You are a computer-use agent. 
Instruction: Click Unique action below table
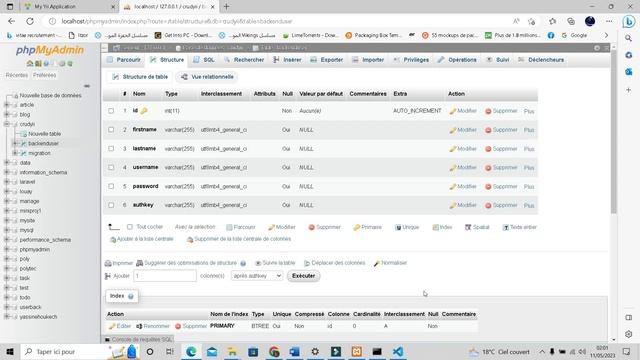coord(407,227)
